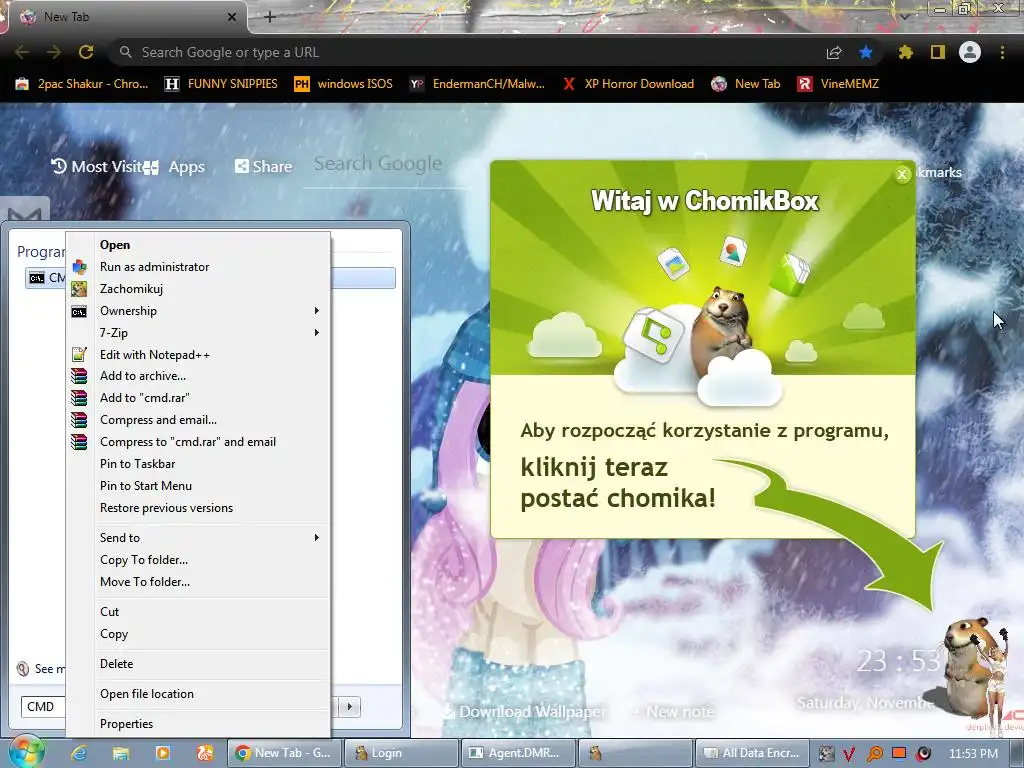Screen dimensions: 1024x768
Task: Click the red V tray icon
Action: click(x=849, y=754)
